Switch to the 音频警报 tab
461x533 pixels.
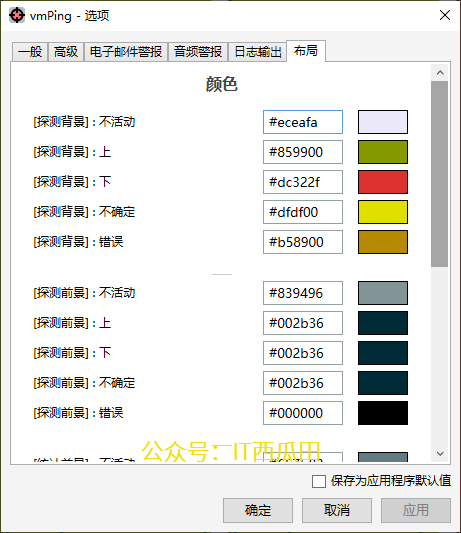click(198, 52)
